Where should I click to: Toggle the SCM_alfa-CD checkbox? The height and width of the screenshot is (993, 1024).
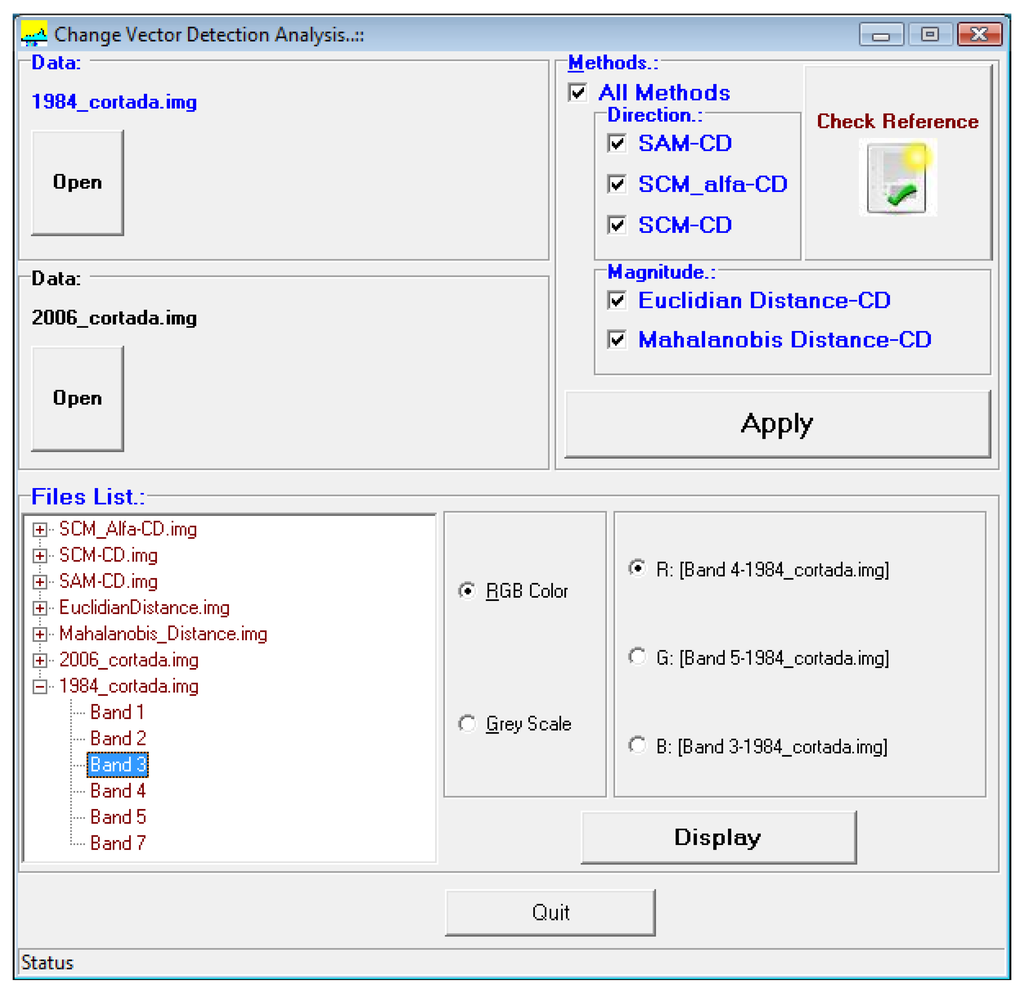pyautogui.click(x=617, y=184)
